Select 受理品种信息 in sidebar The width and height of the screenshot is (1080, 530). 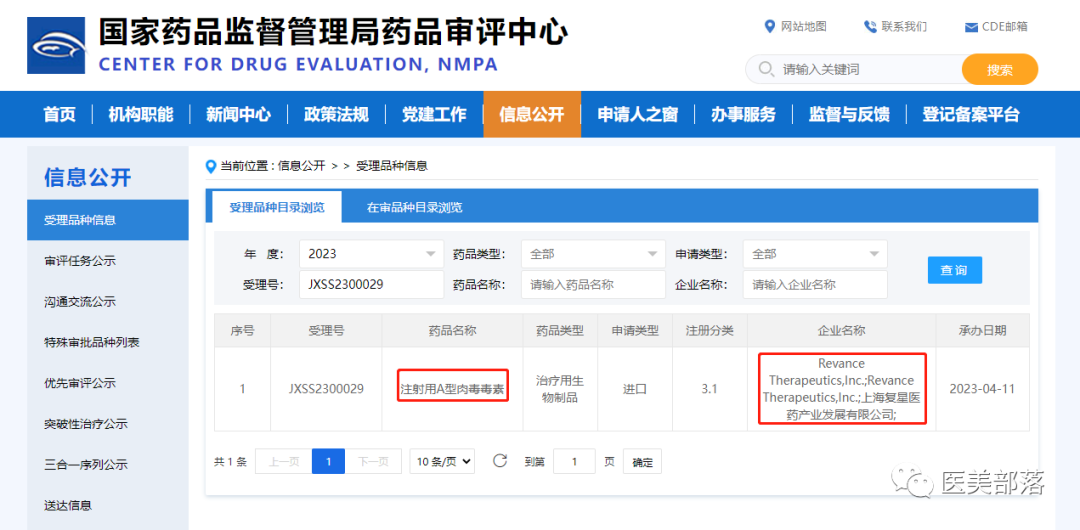coord(107,221)
